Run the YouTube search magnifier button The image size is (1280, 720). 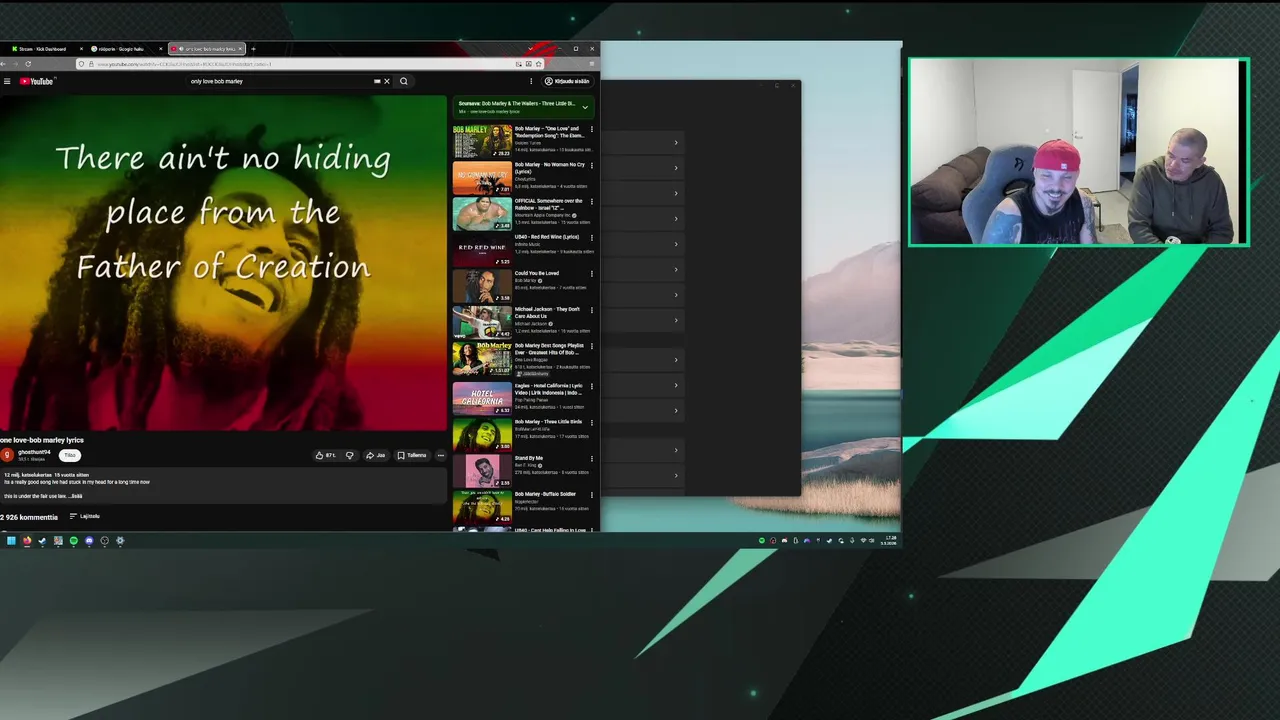pos(404,81)
